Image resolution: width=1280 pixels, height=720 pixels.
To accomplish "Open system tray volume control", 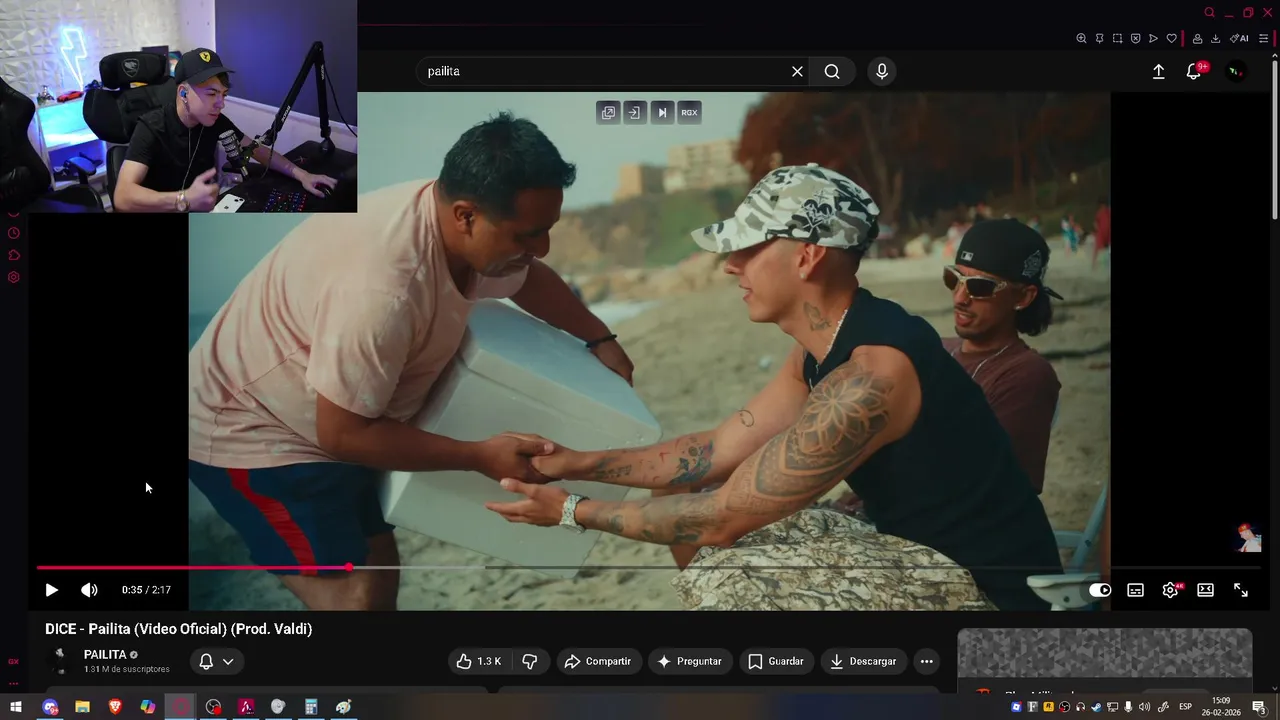I will (x=1144, y=707).
